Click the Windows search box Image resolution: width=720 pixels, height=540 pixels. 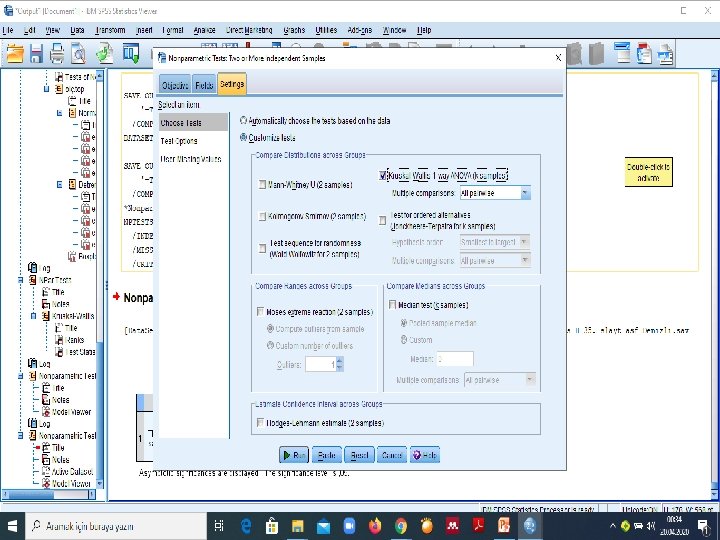pyautogui.click(x=116, y=526)
